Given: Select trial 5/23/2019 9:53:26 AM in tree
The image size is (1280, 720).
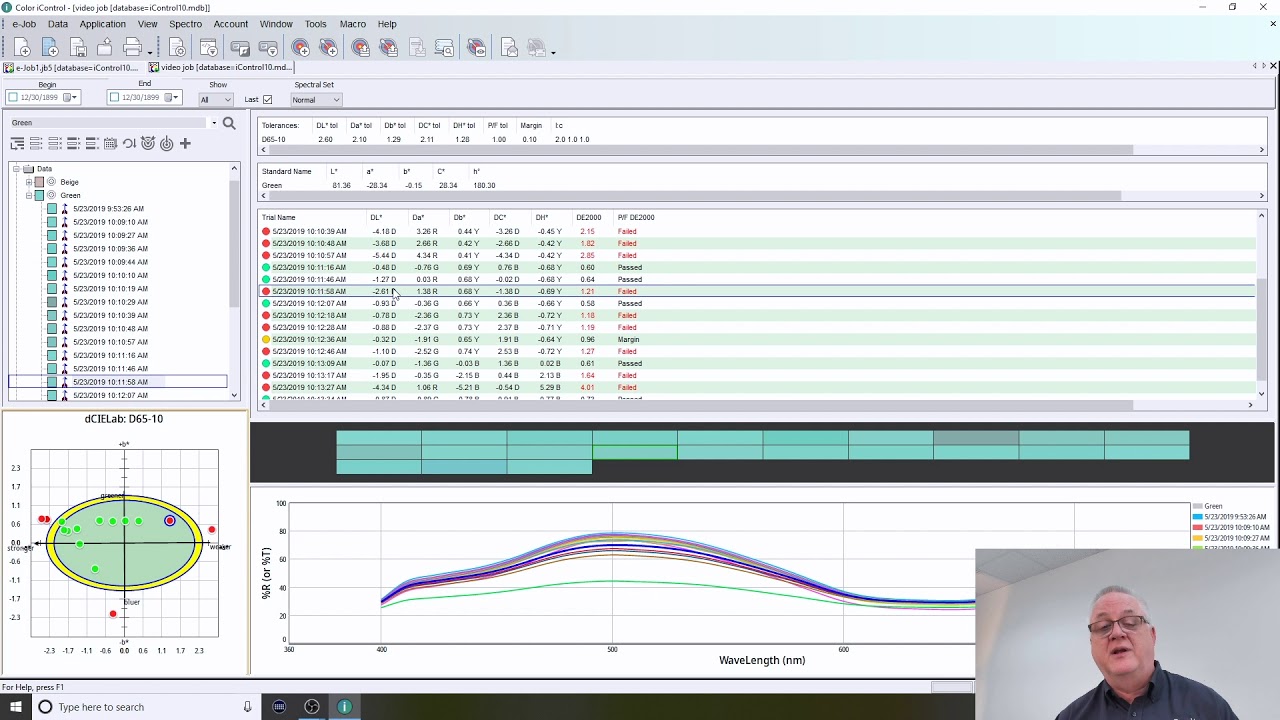Looking at the screenshot, I should click(108, 209).
